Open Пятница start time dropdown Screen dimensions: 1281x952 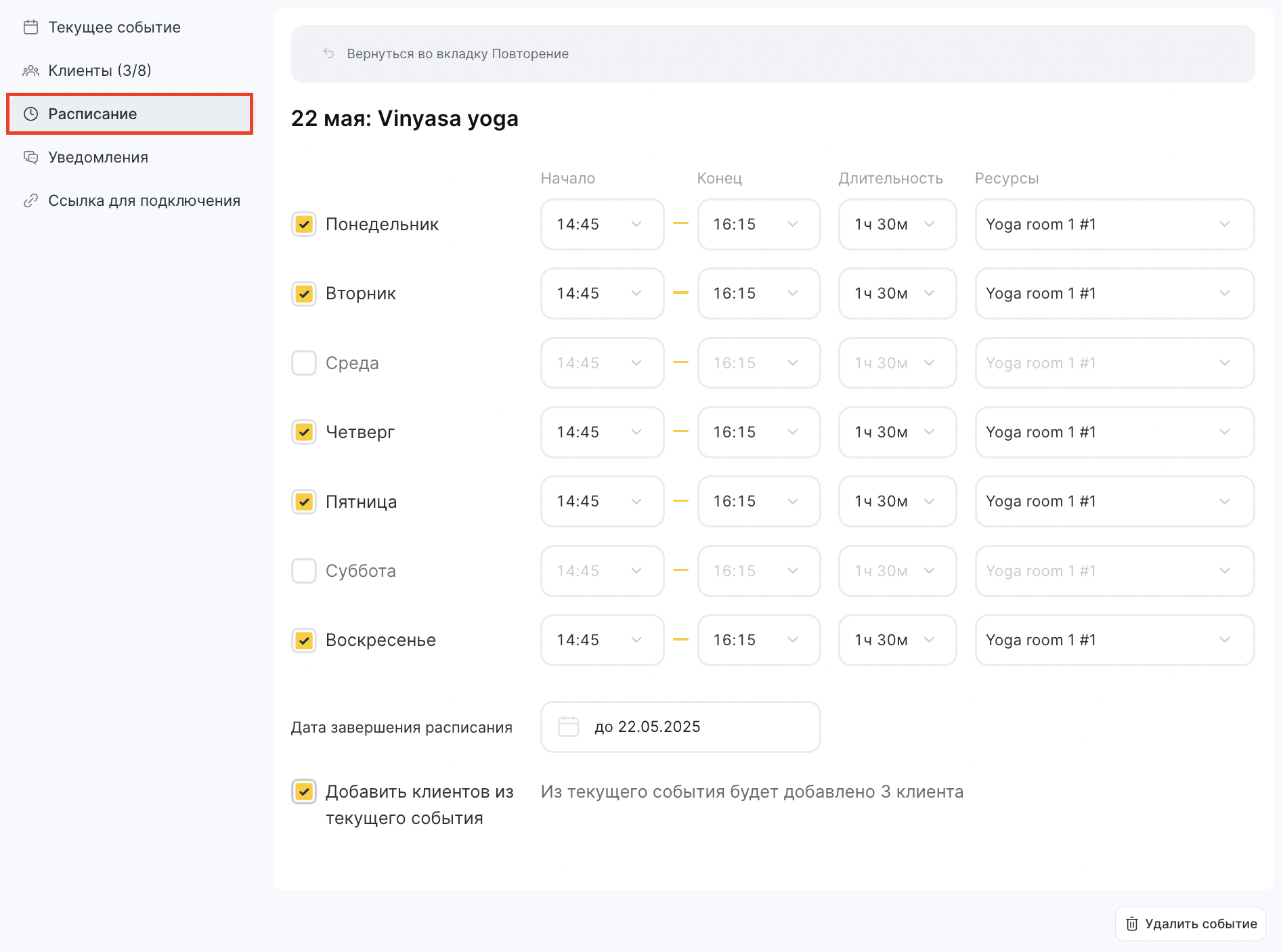point(602,501)
